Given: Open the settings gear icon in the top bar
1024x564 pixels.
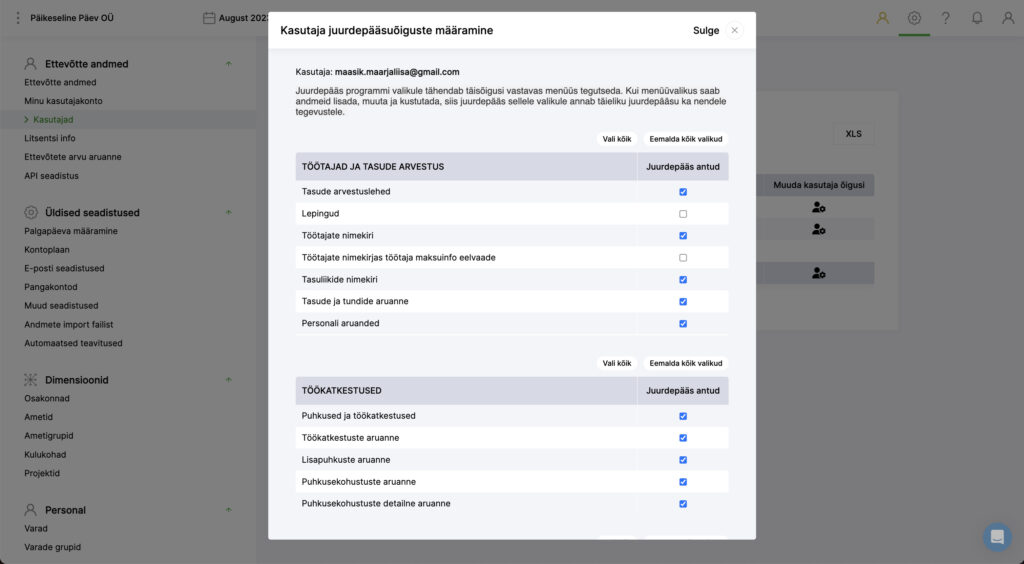Looking at the screenshot, I should [914, 18].
